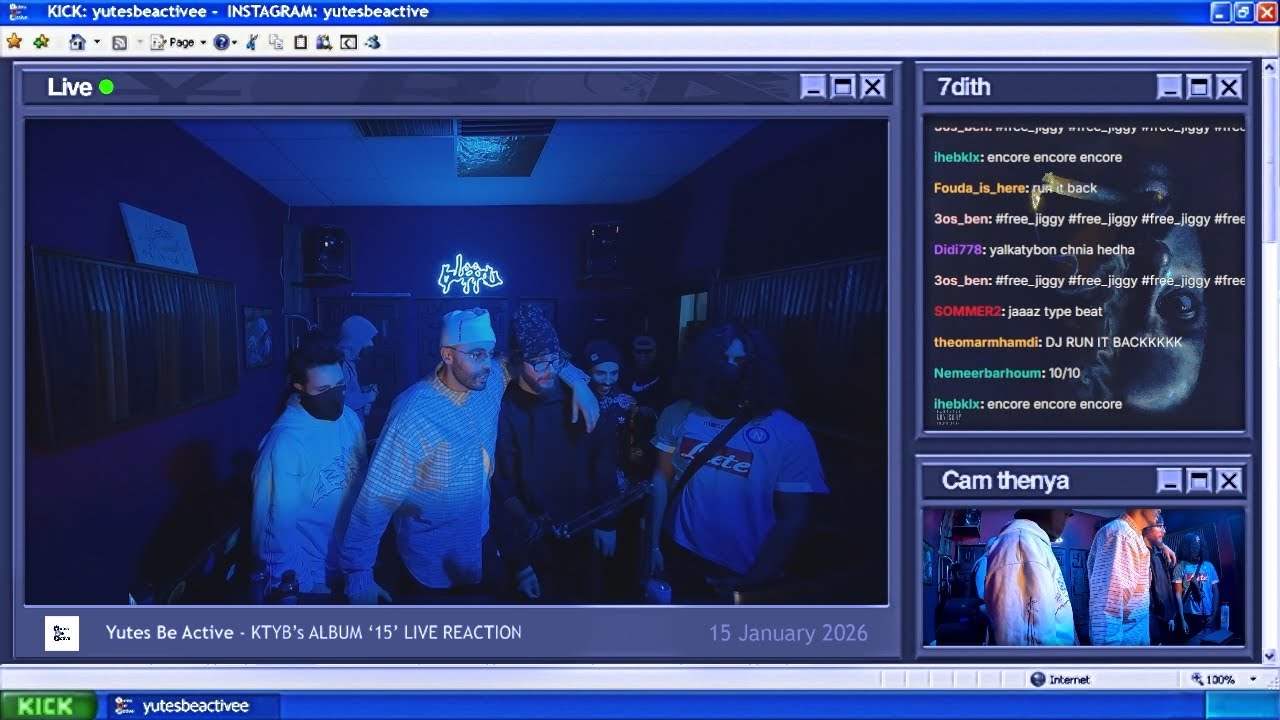This screenshot has height=720, width=1280.
Task: Click Nemeerbarhoum '10/10' chat message
Action: (x=1007, y=373)
